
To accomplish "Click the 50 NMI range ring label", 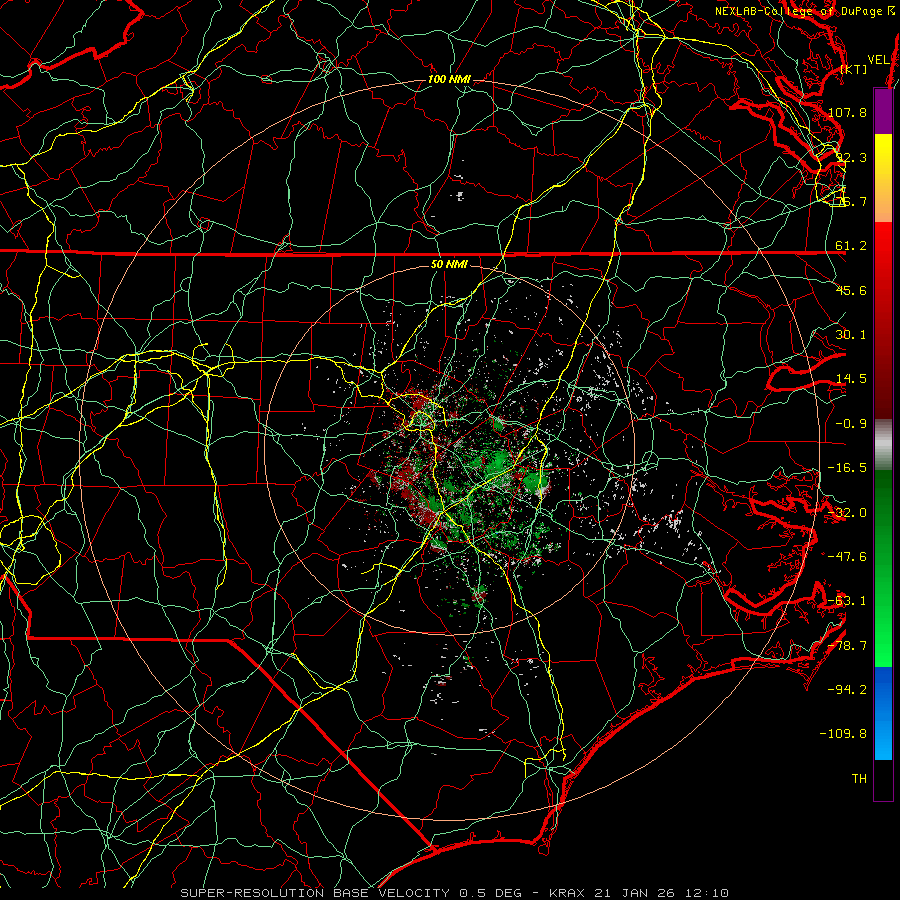I will coord(449,265).
